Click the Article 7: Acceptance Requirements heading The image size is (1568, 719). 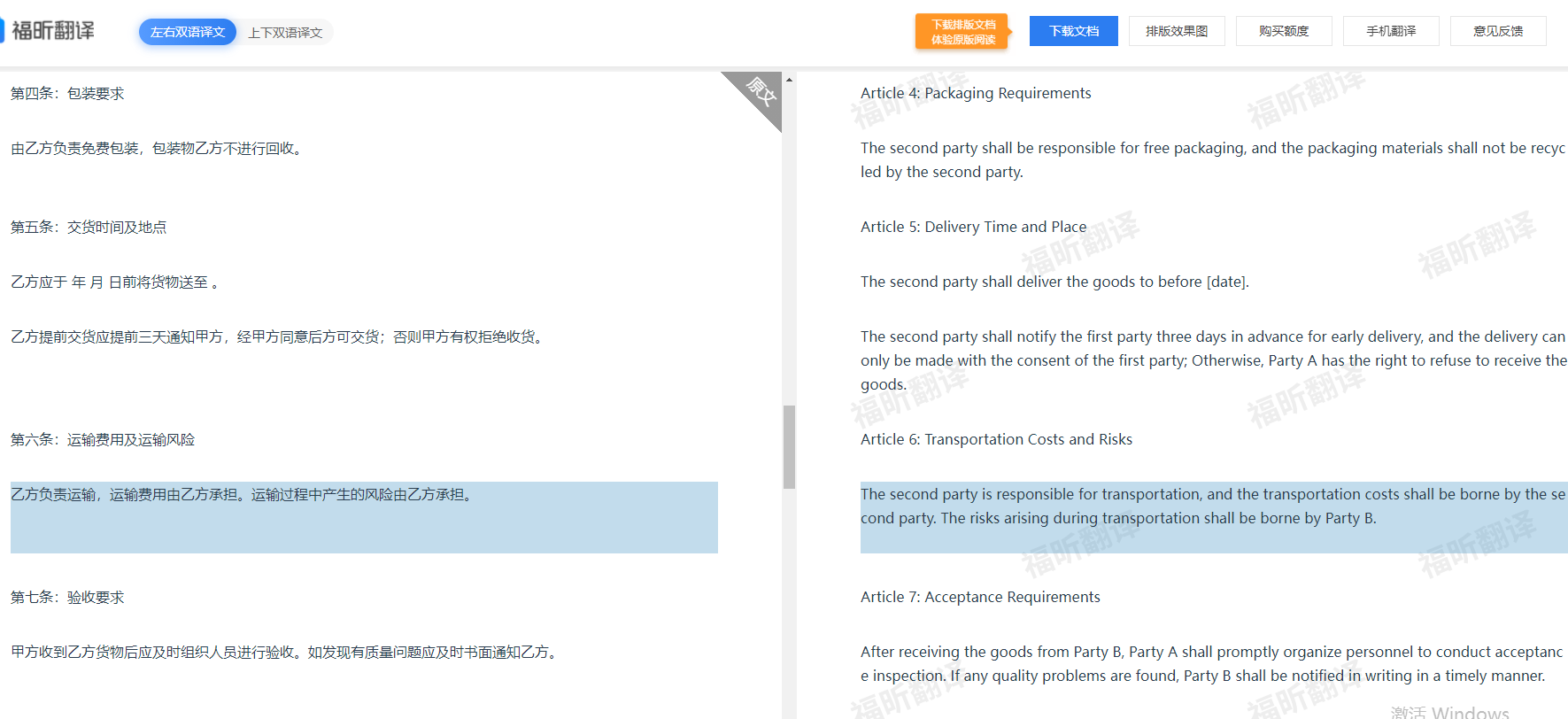pos(980,597)
